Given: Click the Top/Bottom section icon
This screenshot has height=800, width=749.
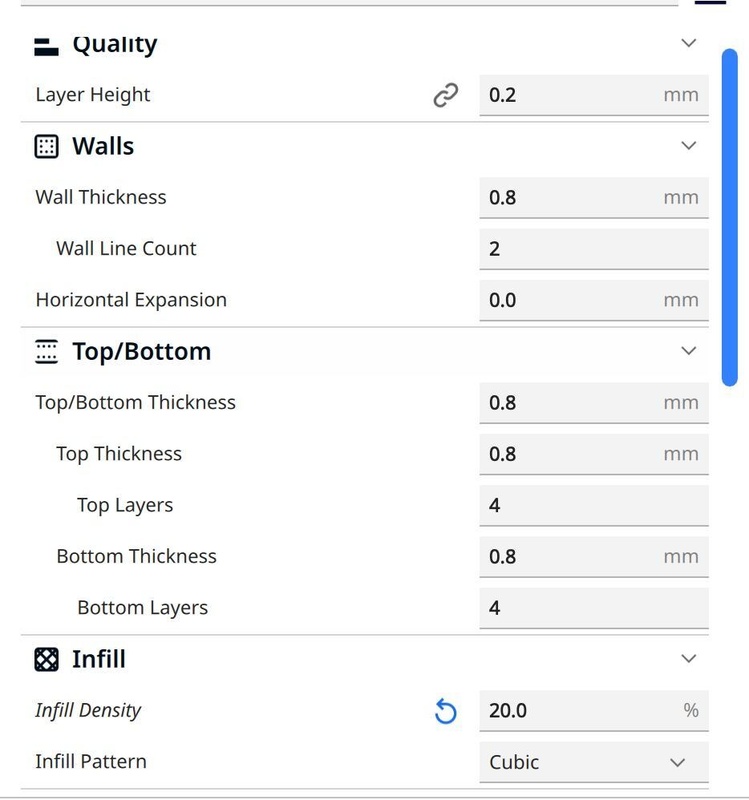Looking at the screenshot, I should pyautogui.click(x=46, y=352).
